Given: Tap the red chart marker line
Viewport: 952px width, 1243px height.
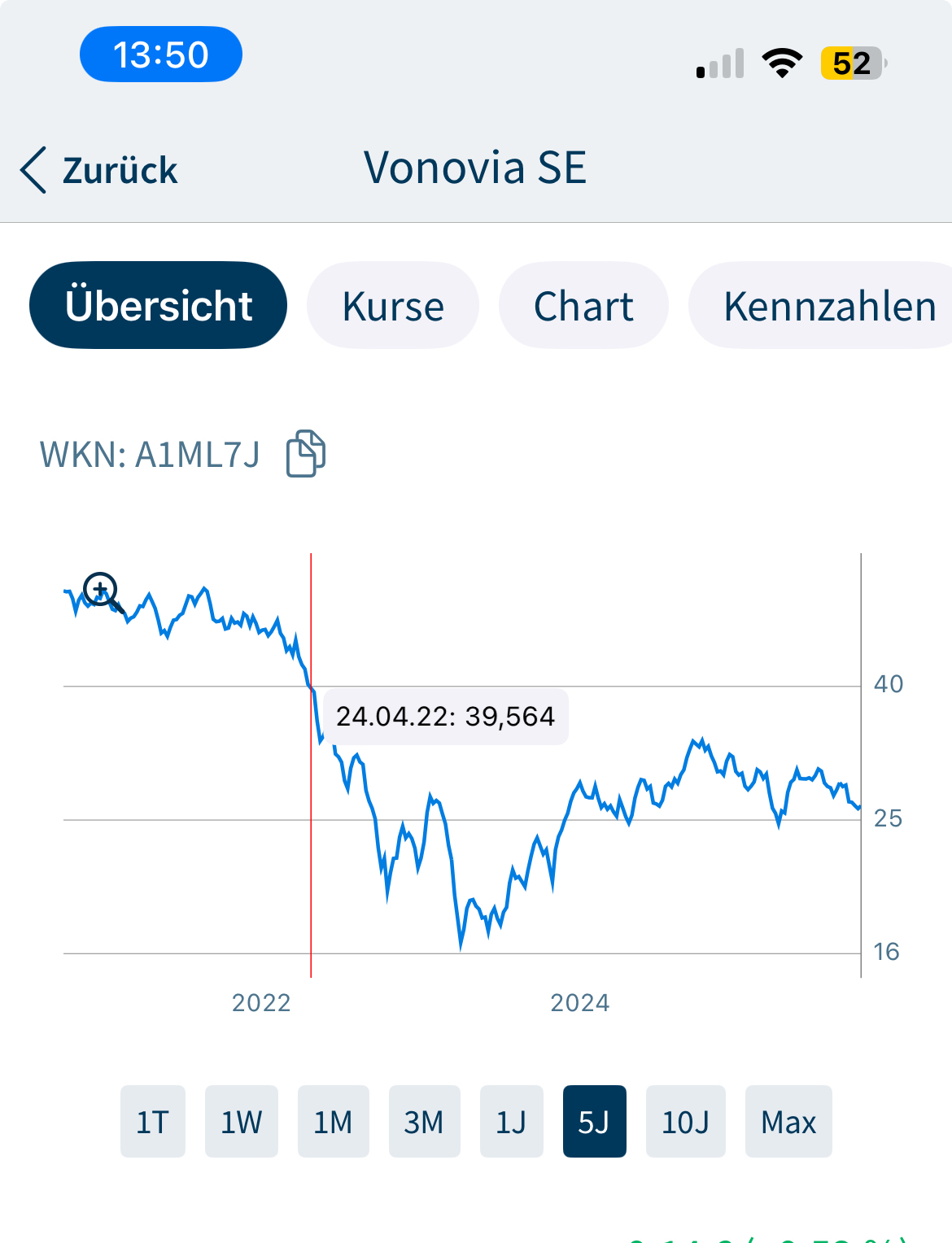Looking at the screenshot, I should point(311,854).
